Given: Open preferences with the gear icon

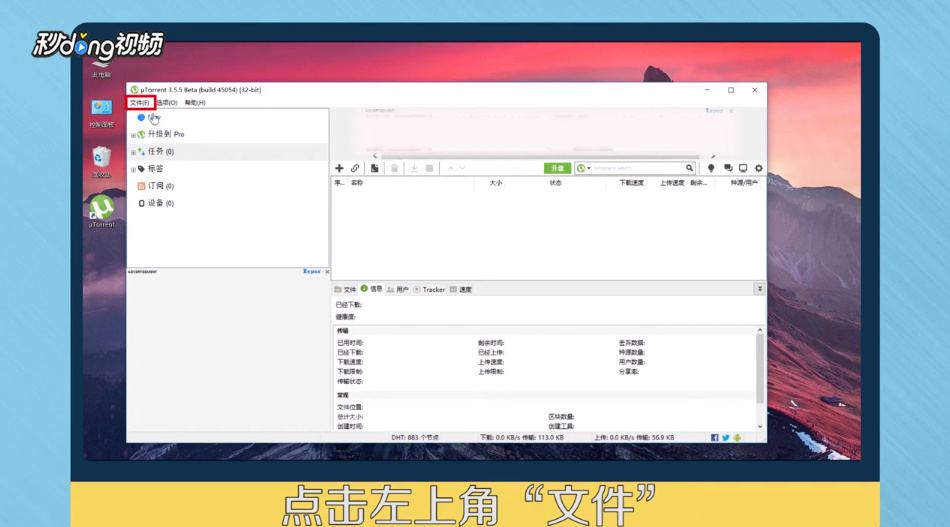Looking at the screenshot, I should click(759, 168).
